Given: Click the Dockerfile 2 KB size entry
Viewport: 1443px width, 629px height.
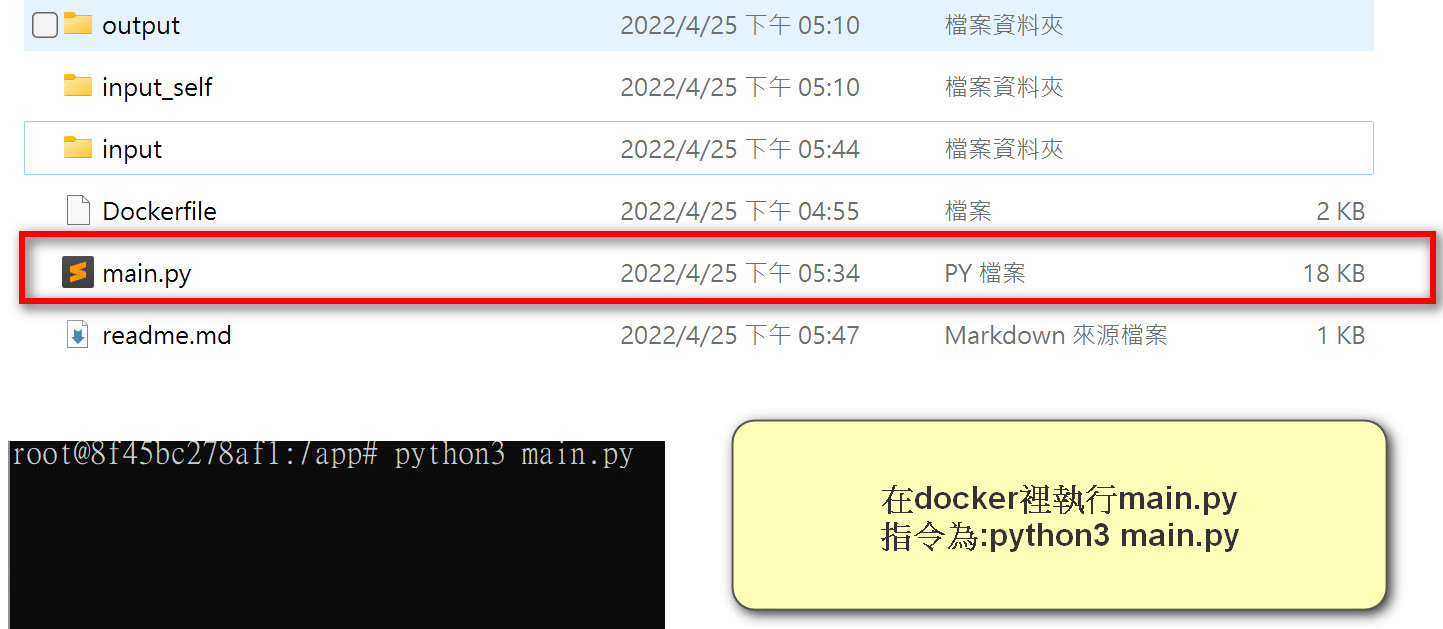Looking at the screenshot, I should click(1341, 211).
